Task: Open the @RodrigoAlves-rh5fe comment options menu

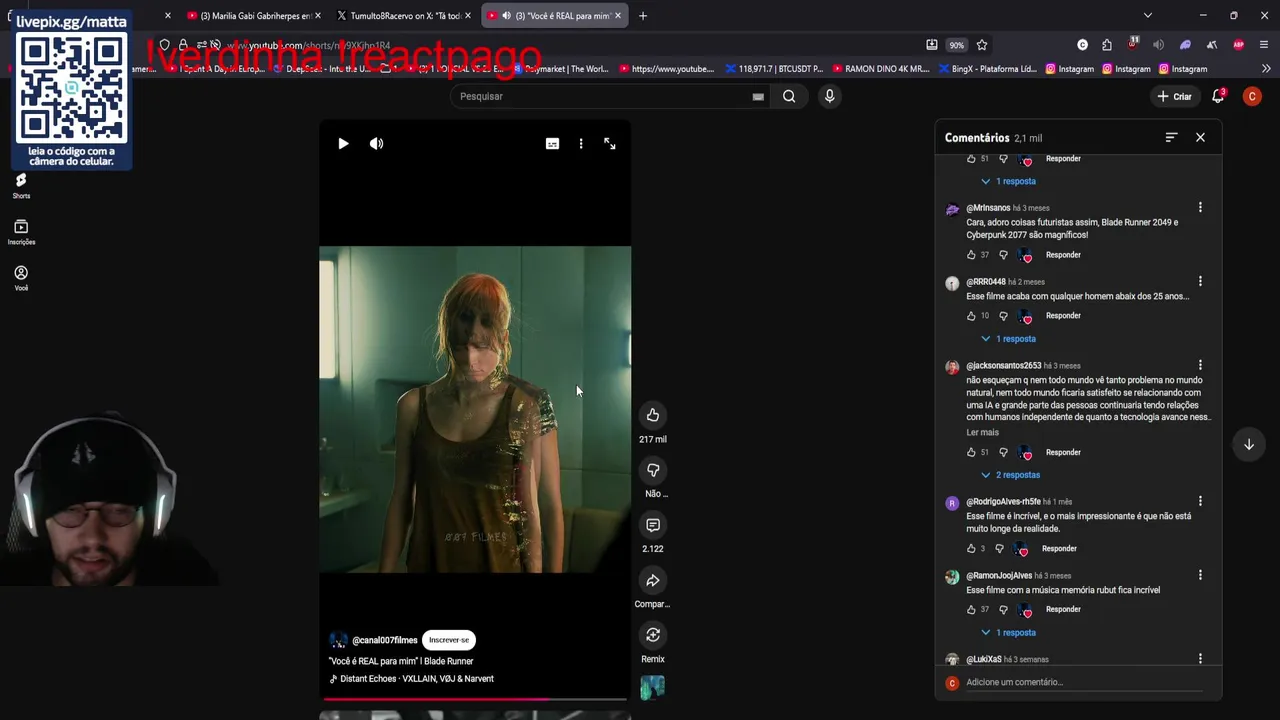Action: pyautogui.click(x=1200, y=502)
